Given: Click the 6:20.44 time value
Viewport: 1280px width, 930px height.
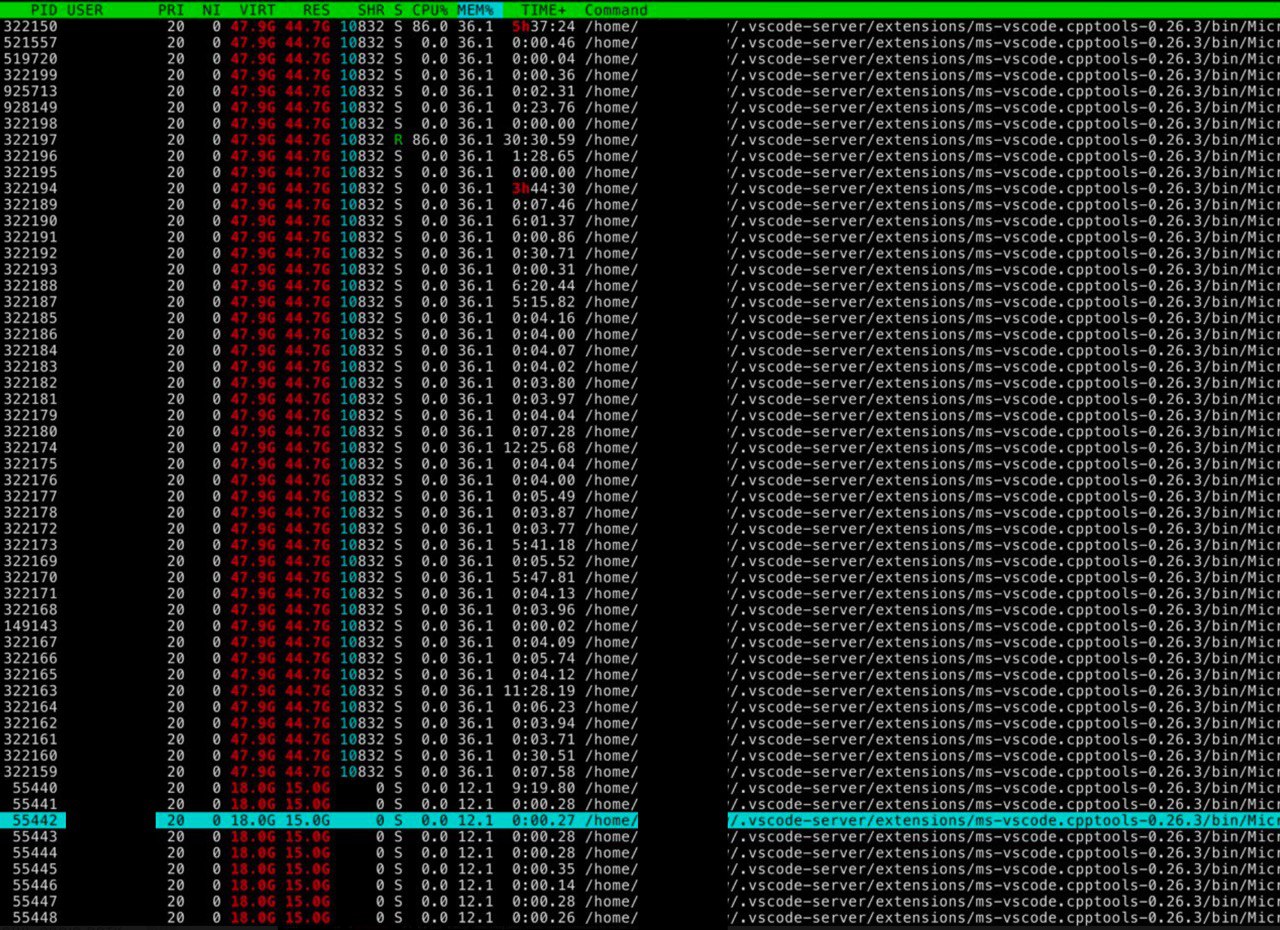Looking at the screenshot, I should (x=545, y=285).
